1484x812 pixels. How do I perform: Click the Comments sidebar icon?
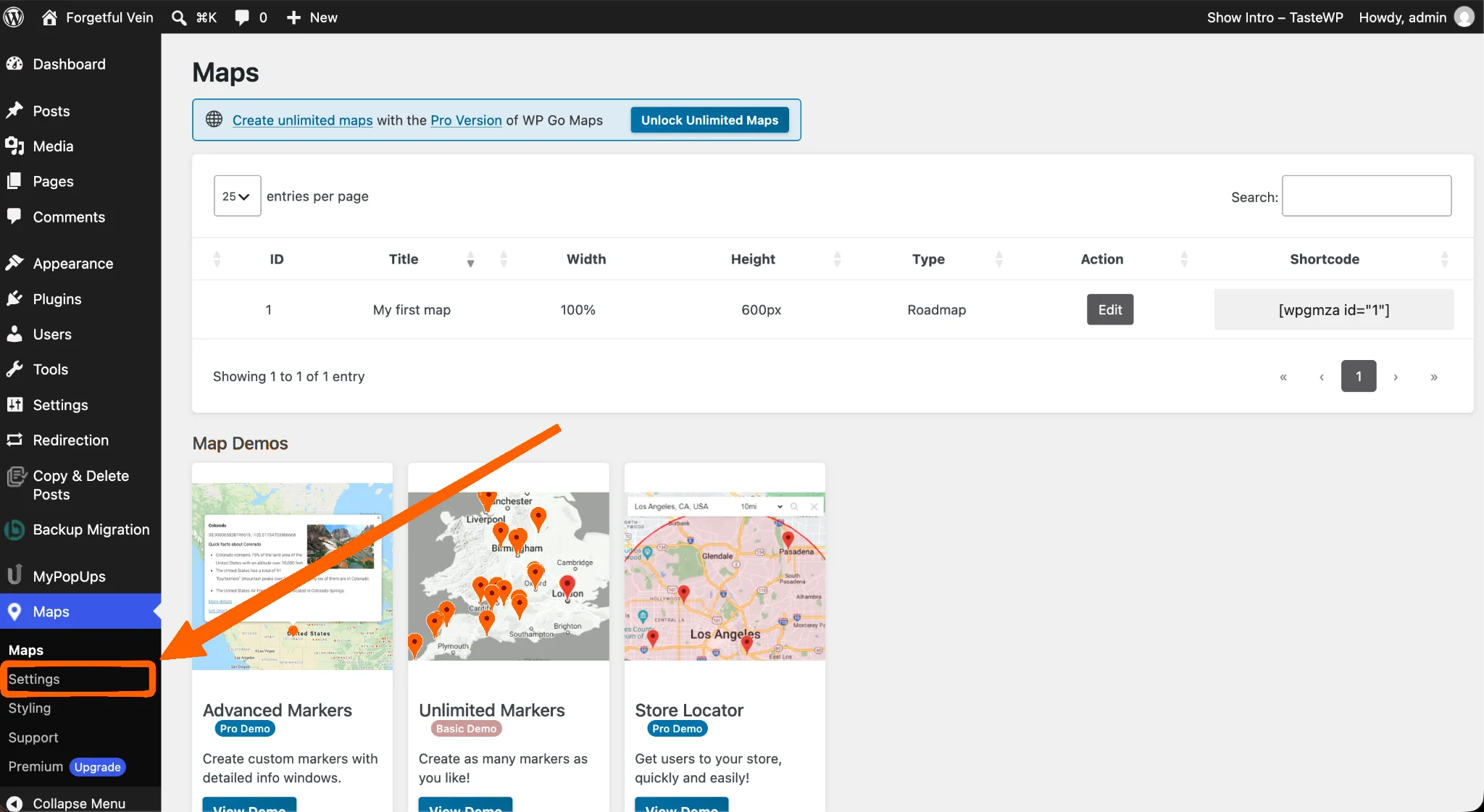tap(14, 217)
